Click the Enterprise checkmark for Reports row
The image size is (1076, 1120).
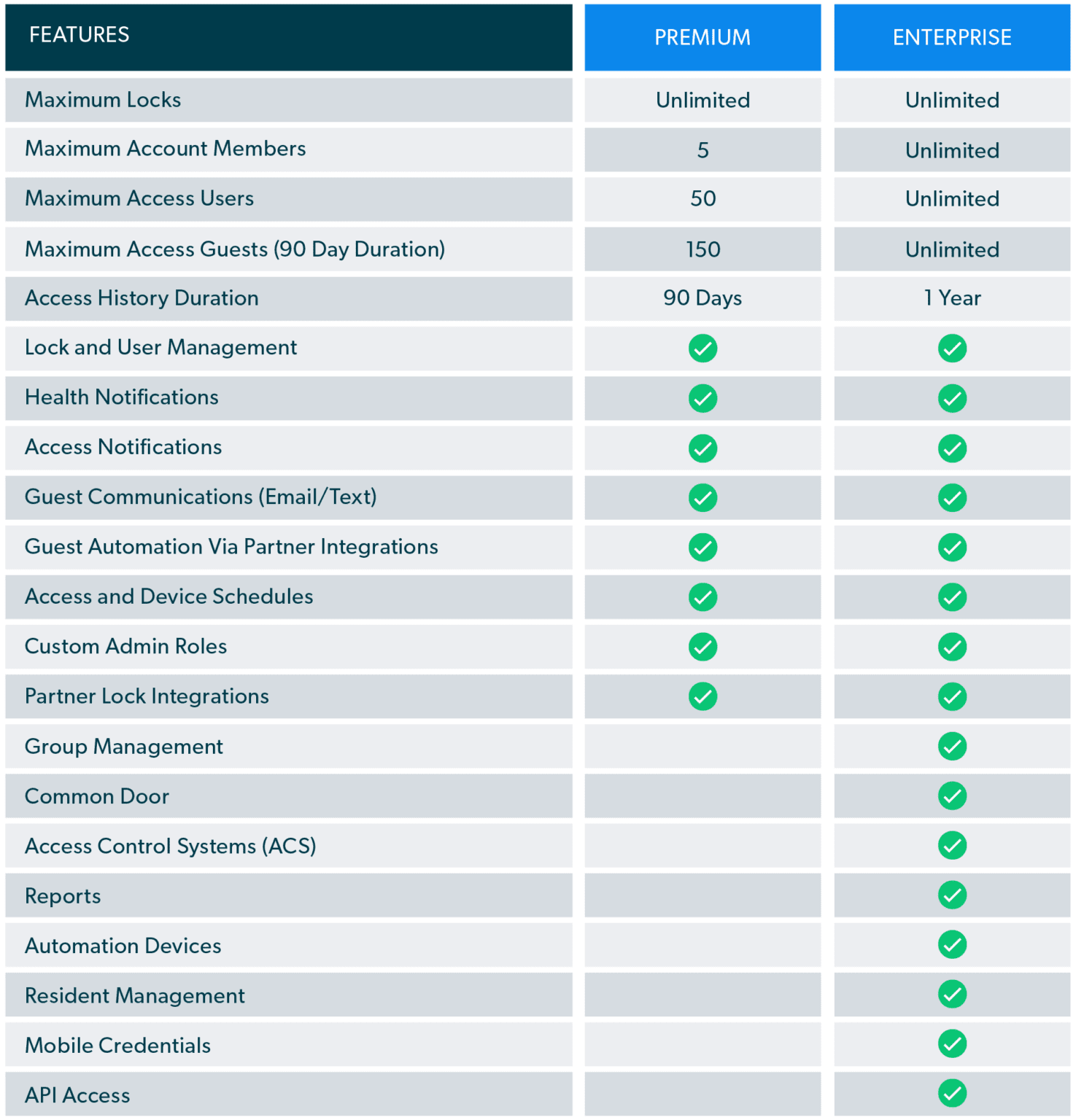952,895
